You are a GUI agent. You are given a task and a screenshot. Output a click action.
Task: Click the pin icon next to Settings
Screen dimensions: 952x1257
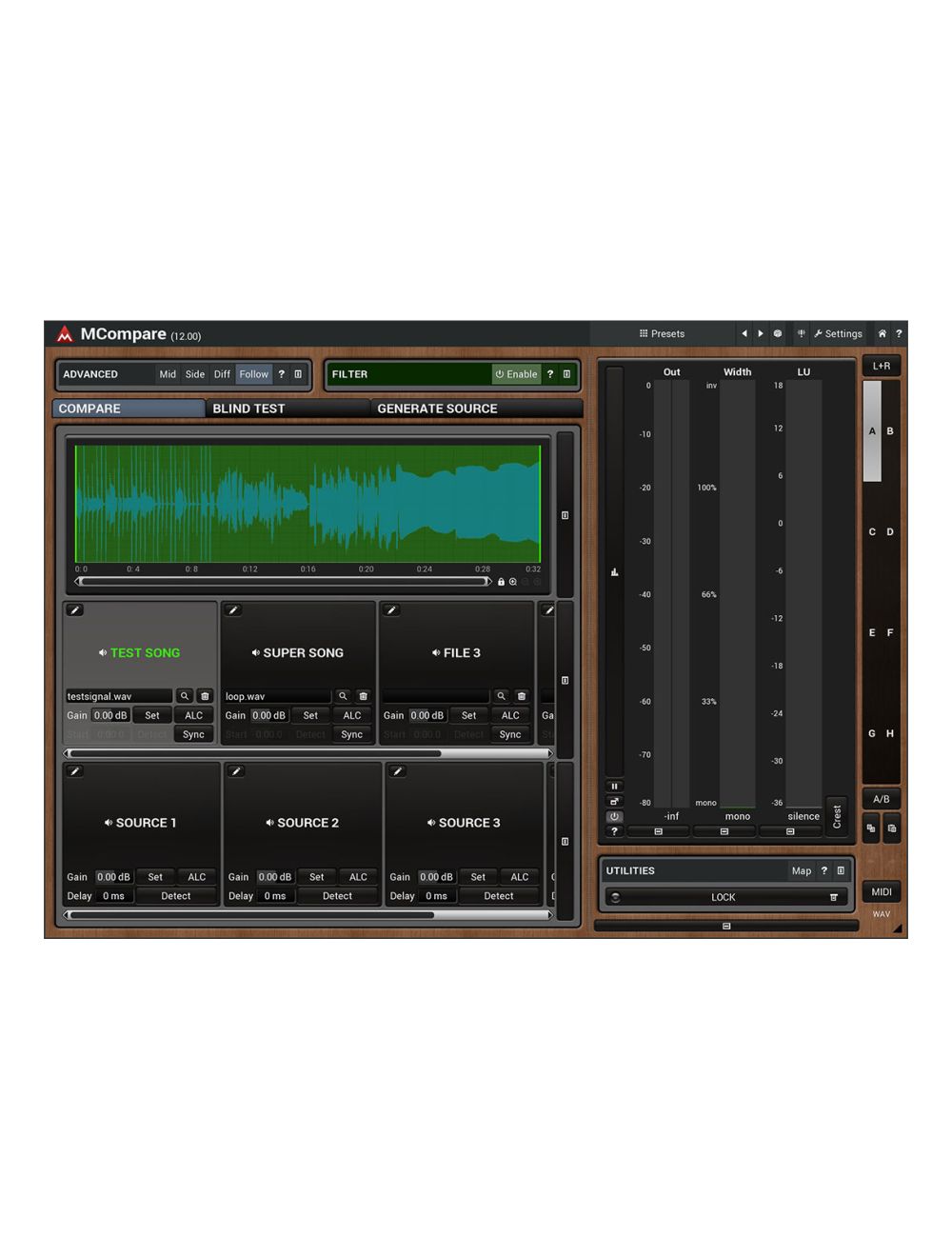tap(803, 333)
